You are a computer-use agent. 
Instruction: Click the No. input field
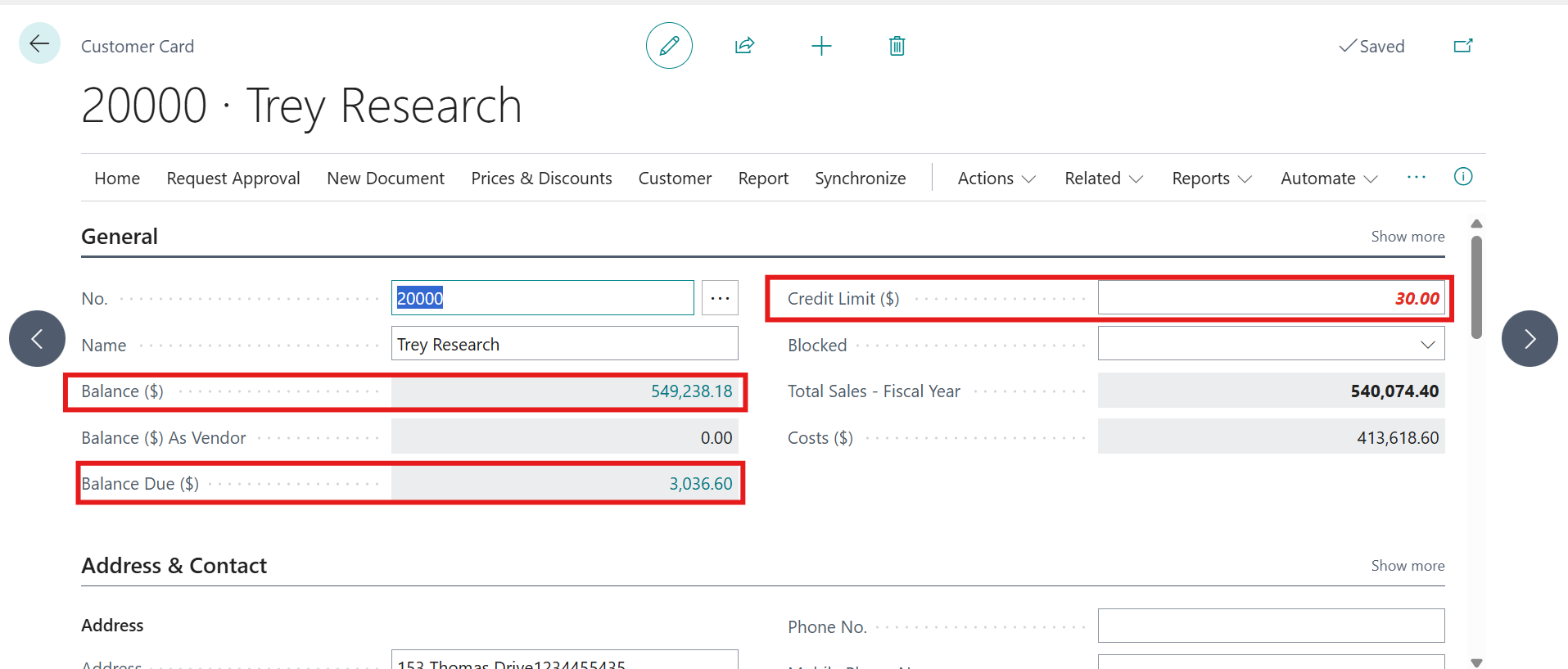click(x=542, y=298)
